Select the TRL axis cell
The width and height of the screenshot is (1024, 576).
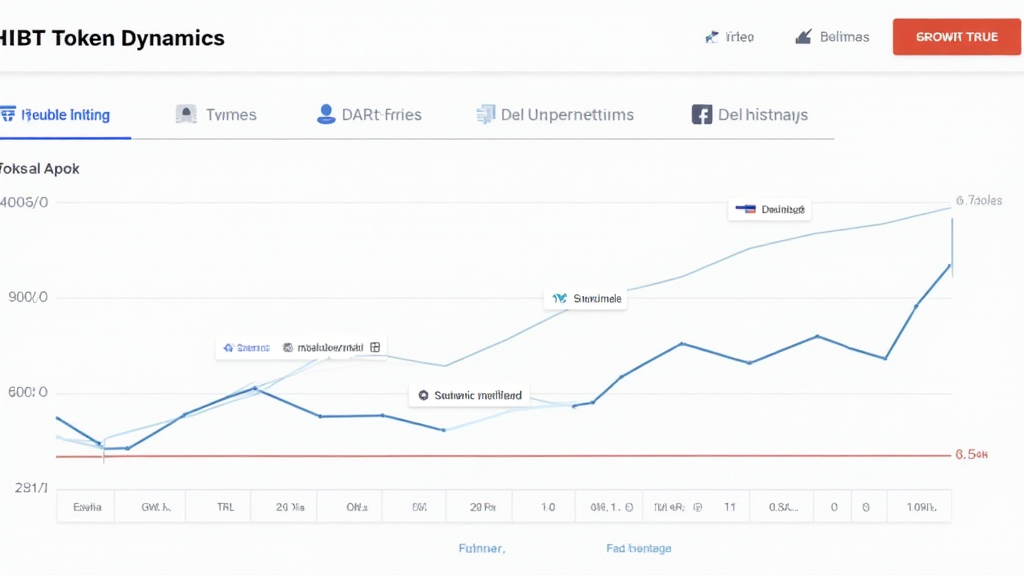225,507
